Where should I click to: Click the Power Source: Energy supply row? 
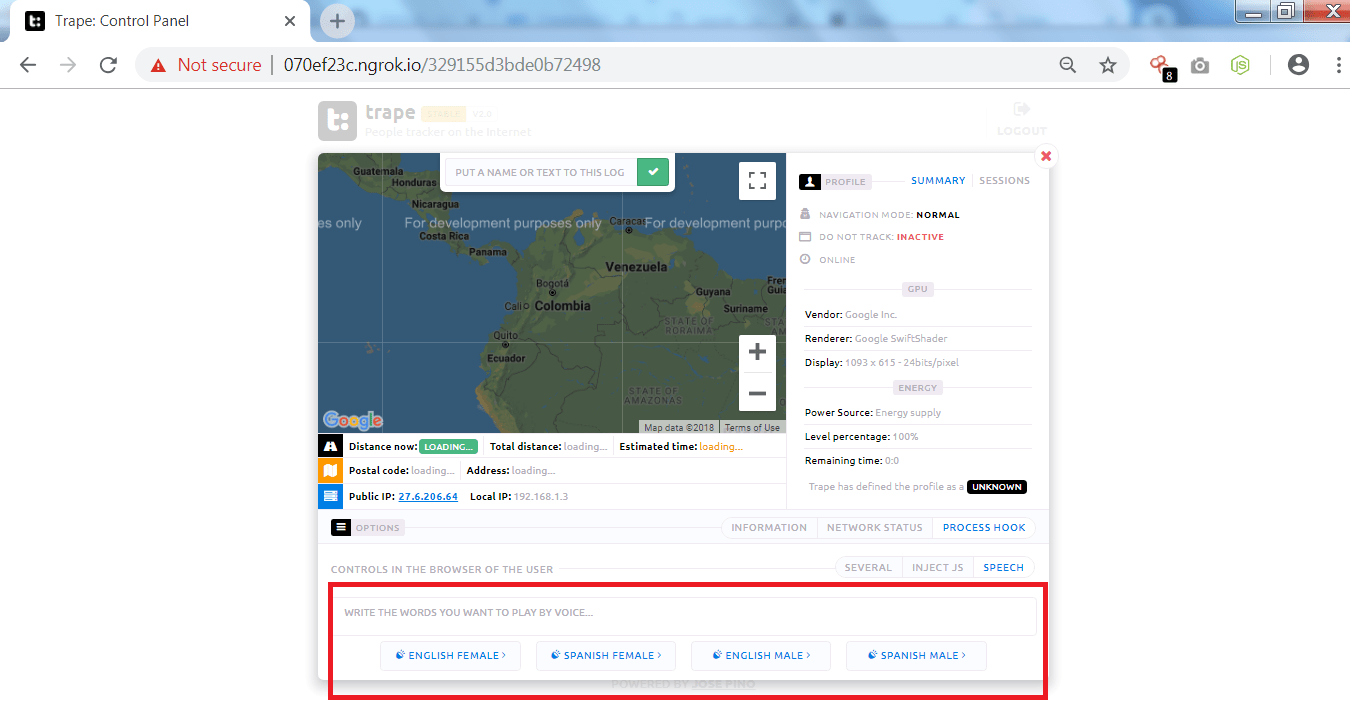pos(918,413)
